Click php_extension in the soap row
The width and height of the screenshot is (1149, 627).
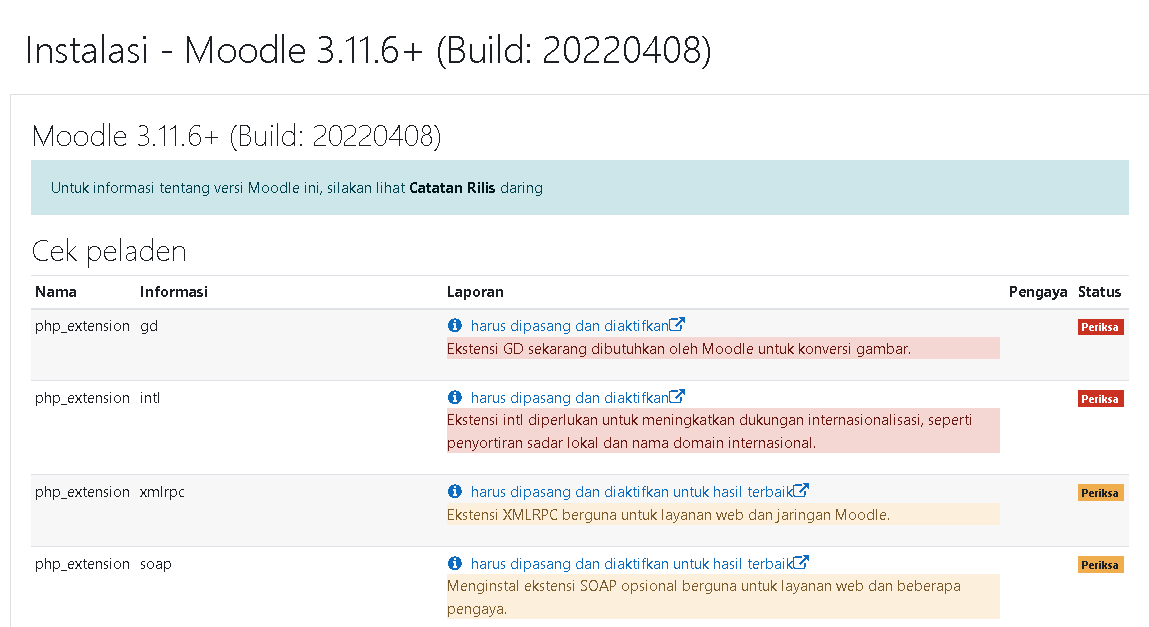click(82, 564)
